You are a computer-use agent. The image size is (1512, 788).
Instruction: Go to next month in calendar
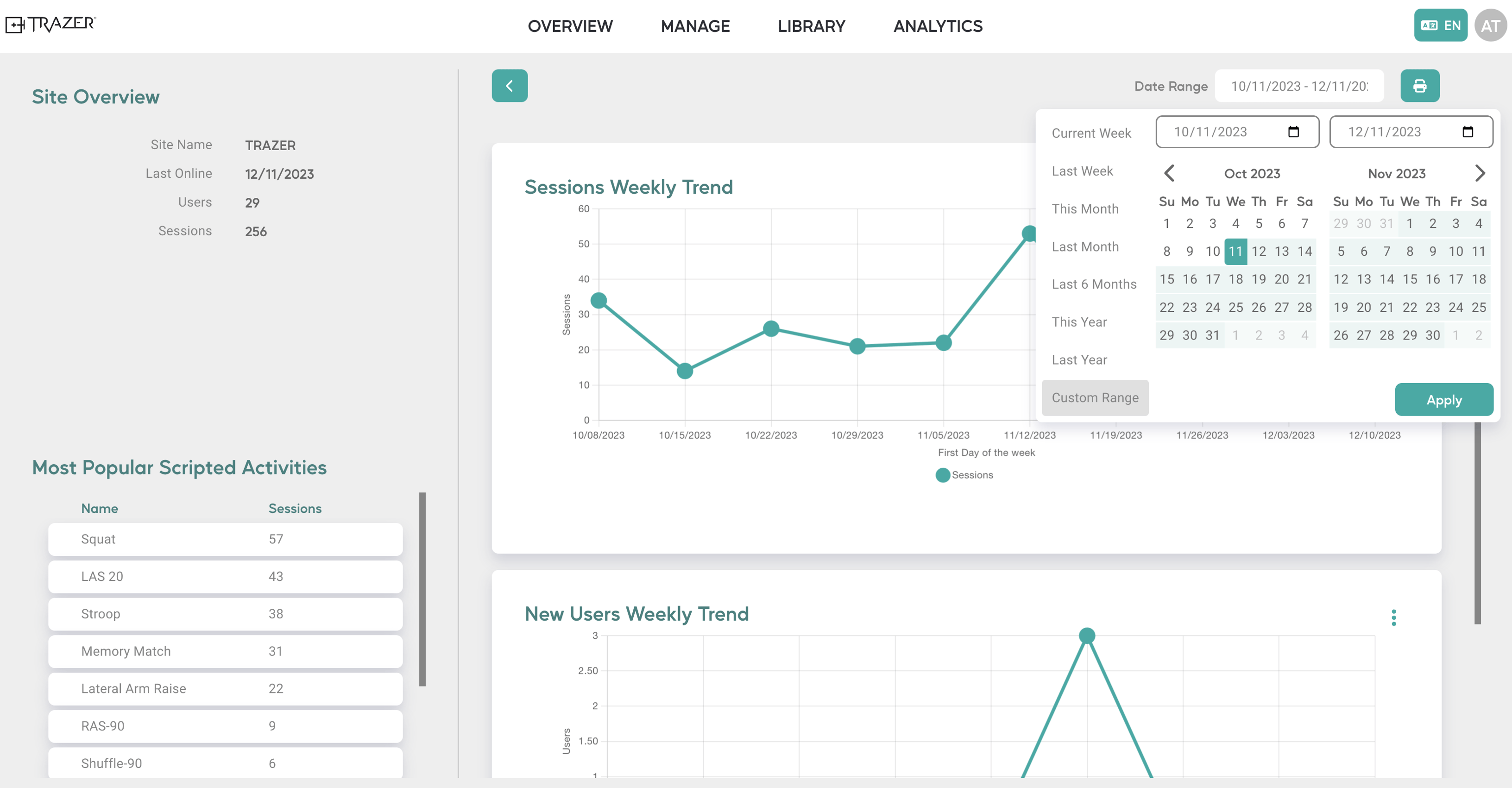tap(1480, 173)
